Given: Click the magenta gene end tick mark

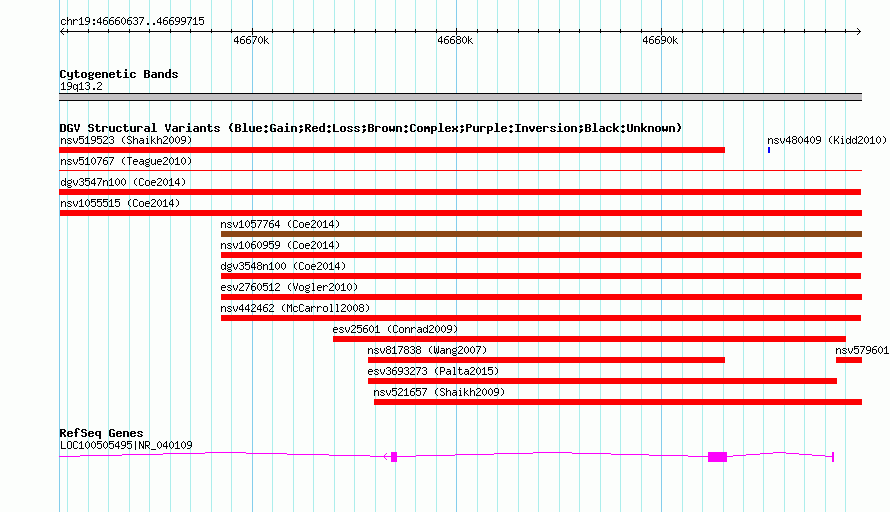Looking at the screenshot, I should coord(833,457).
